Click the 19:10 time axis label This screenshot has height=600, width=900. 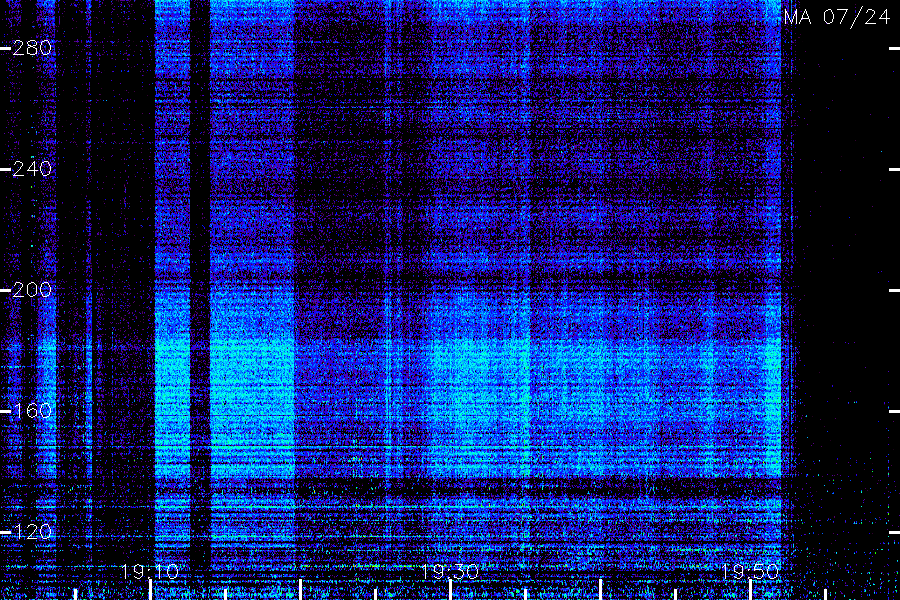tap(150, 572)
